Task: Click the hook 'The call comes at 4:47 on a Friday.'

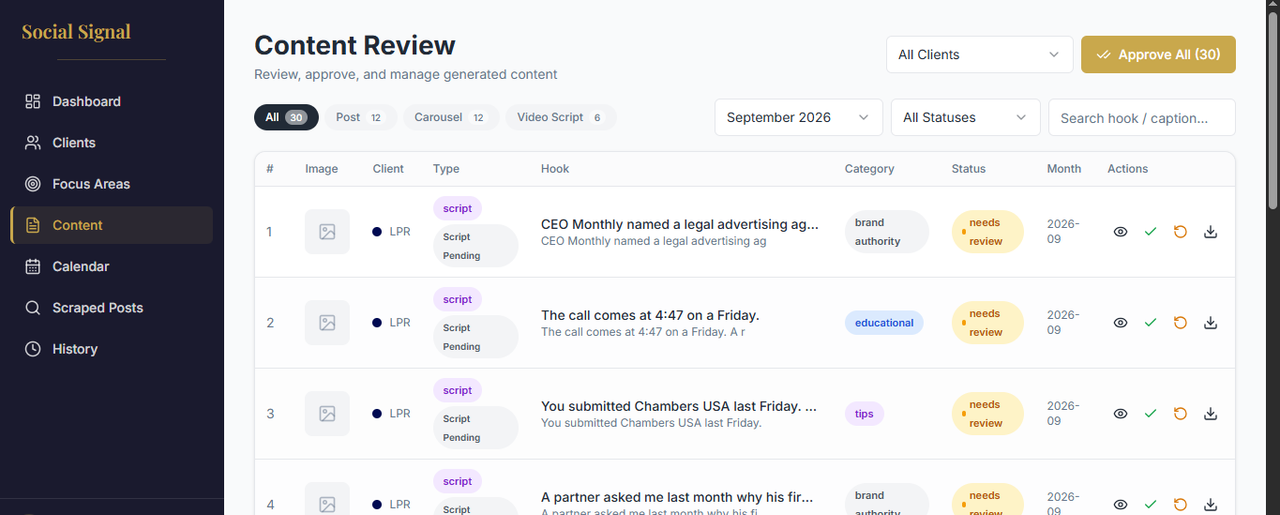Action: [x=650, y=315]
